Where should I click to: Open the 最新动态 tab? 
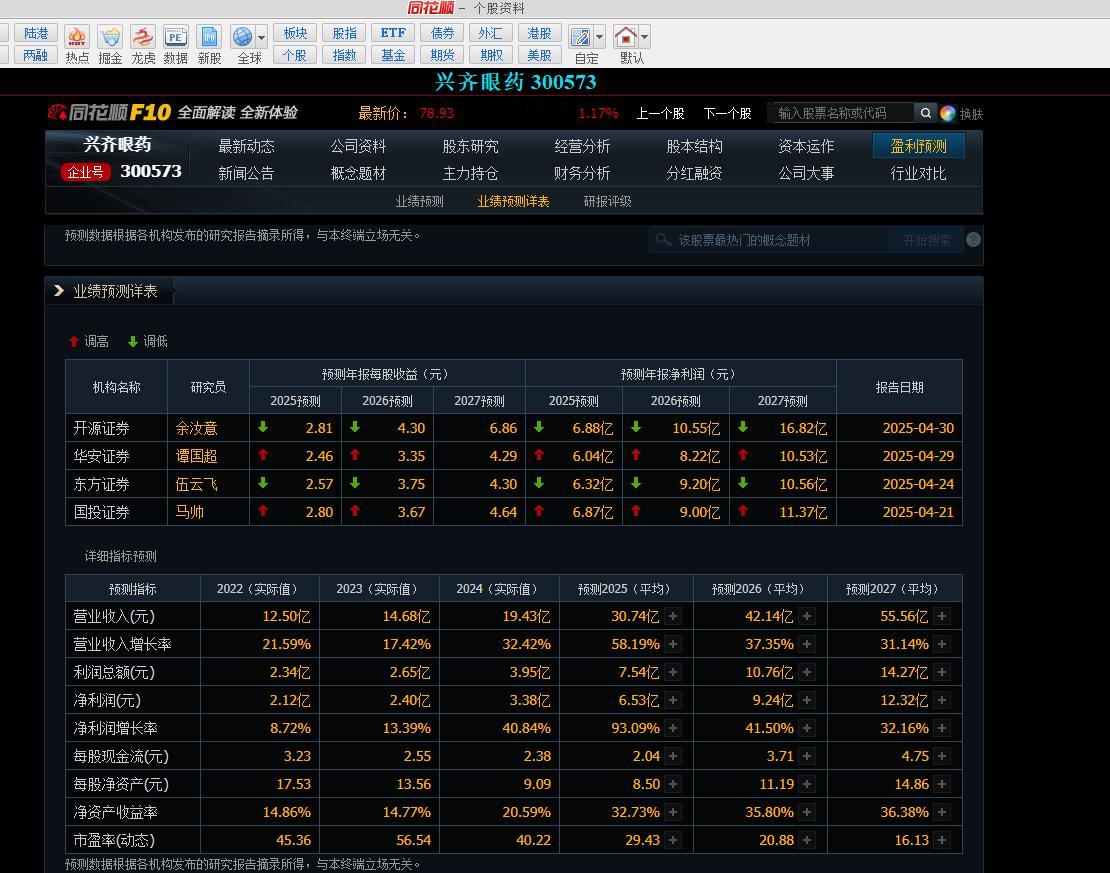click(x=246, y=146)
